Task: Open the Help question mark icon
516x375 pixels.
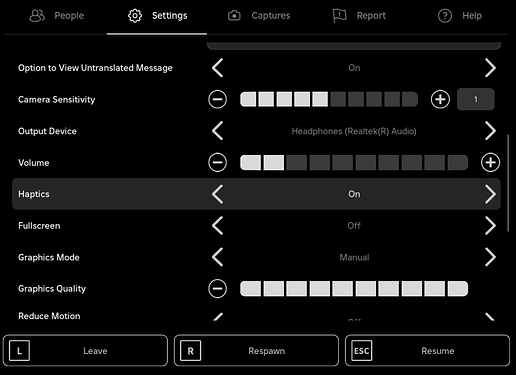Action: 445,16
